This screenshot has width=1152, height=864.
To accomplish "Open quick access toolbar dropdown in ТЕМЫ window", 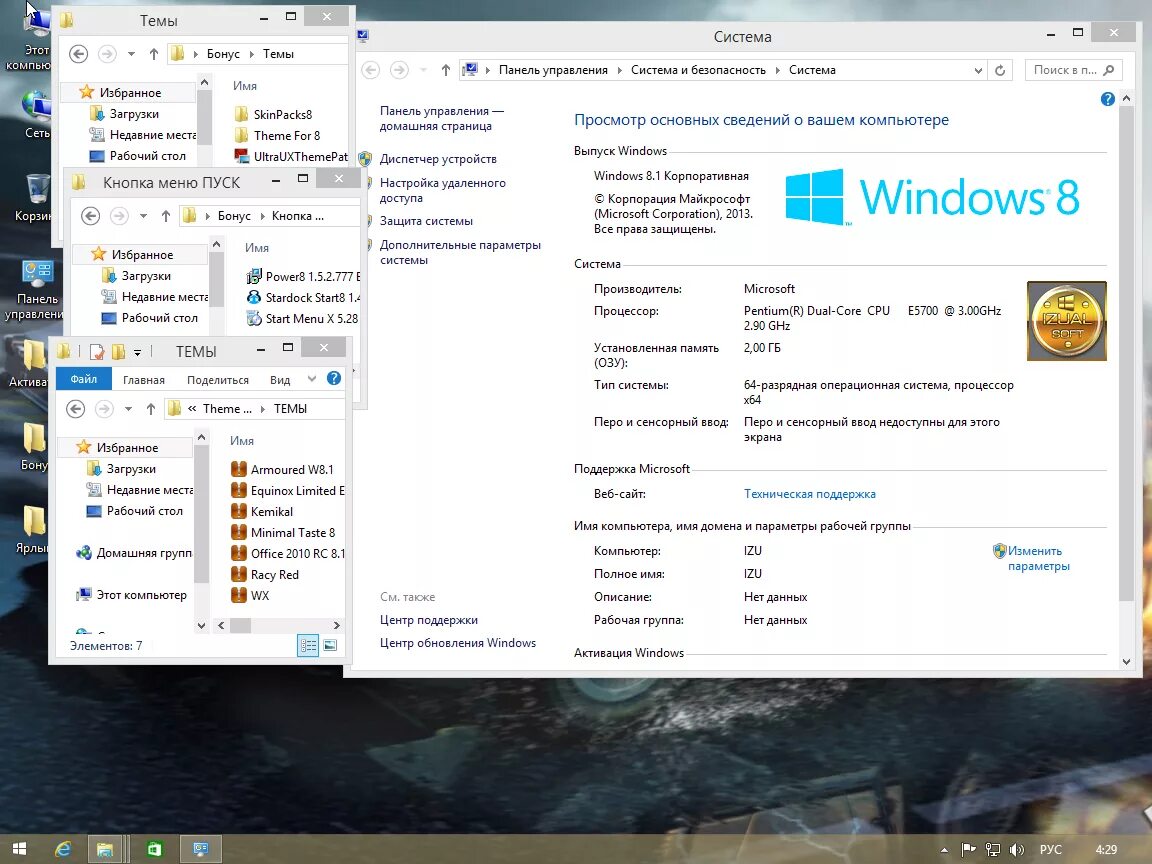I will click(x=137, y=353).
